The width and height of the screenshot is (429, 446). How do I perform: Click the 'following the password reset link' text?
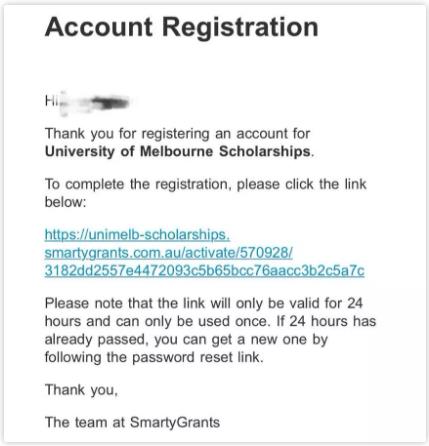click(154, 357)
